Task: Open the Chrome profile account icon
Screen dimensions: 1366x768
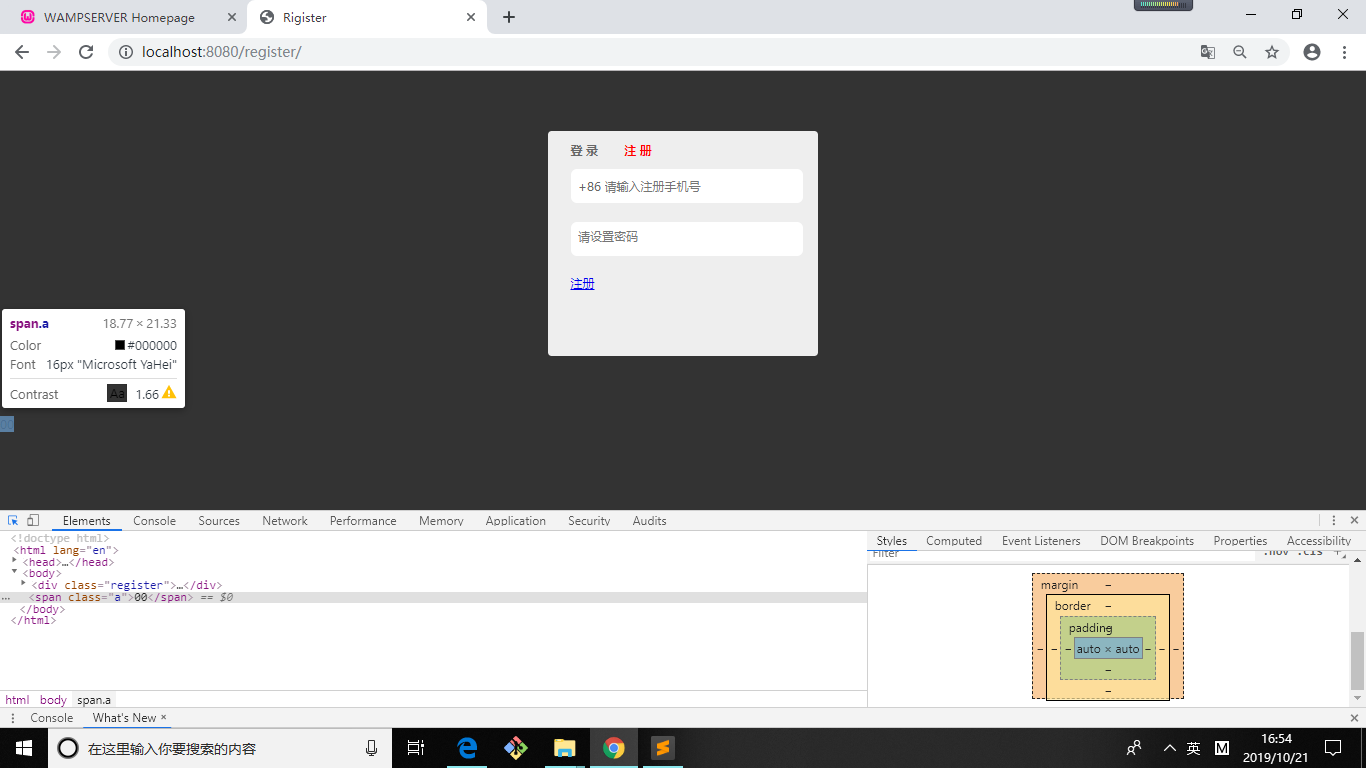Action: coord(1312,52)
